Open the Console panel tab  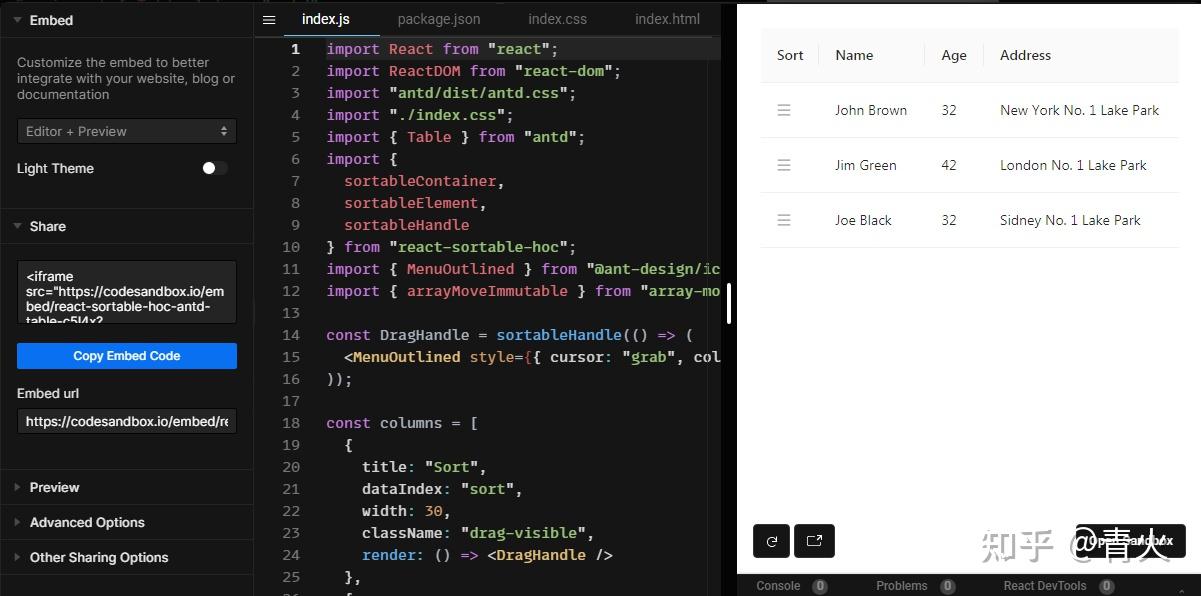tap(778, 586)
